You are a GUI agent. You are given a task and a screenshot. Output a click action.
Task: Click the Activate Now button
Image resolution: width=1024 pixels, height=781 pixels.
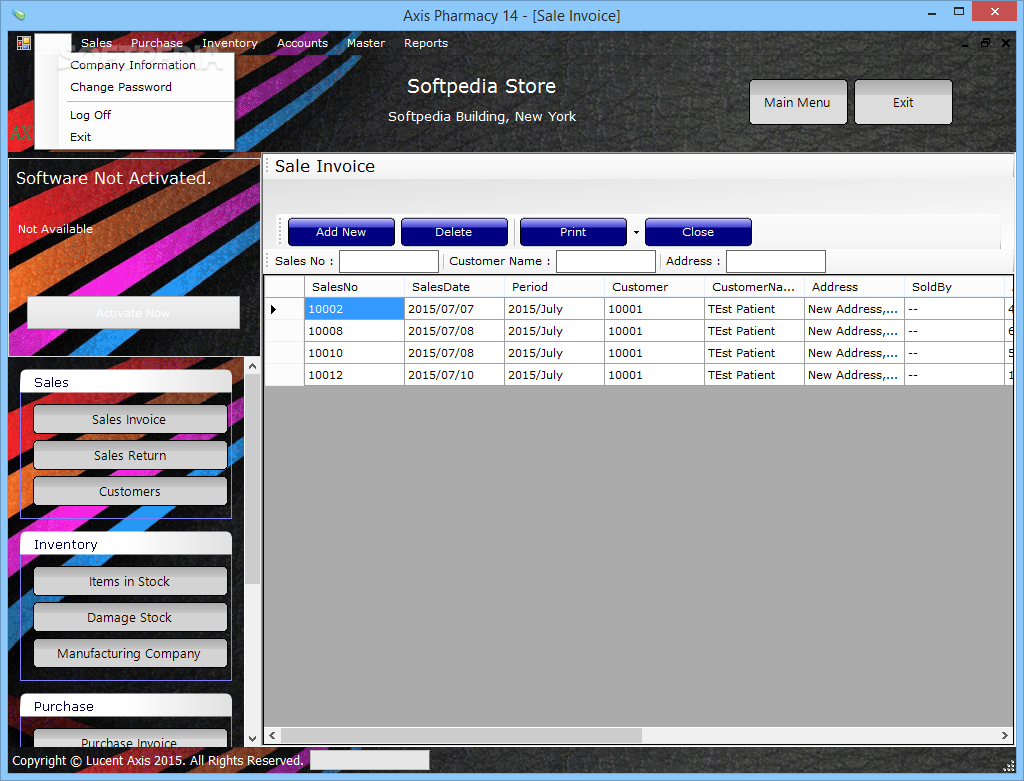tap(133, 313)
